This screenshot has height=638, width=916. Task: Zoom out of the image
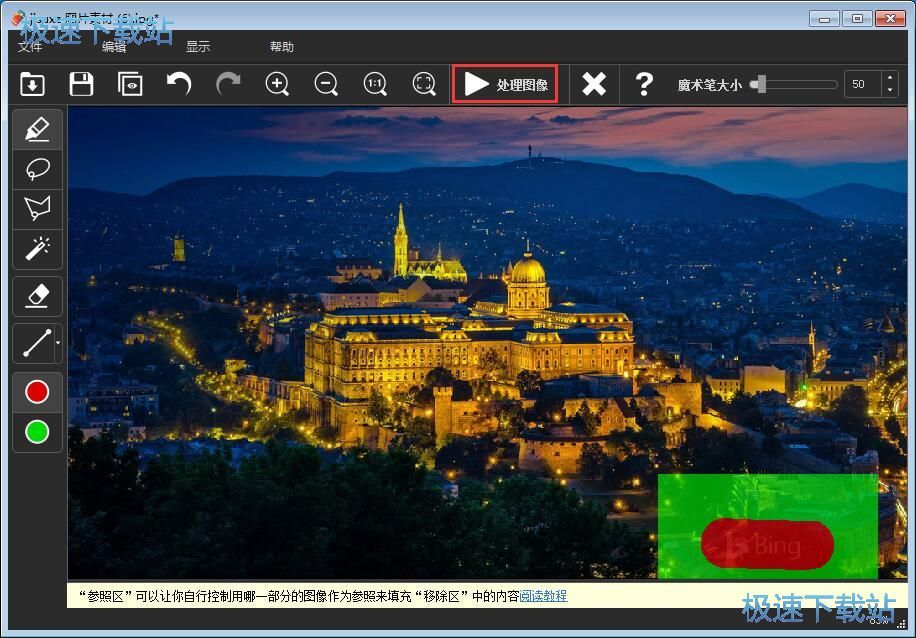click(326, 85)
